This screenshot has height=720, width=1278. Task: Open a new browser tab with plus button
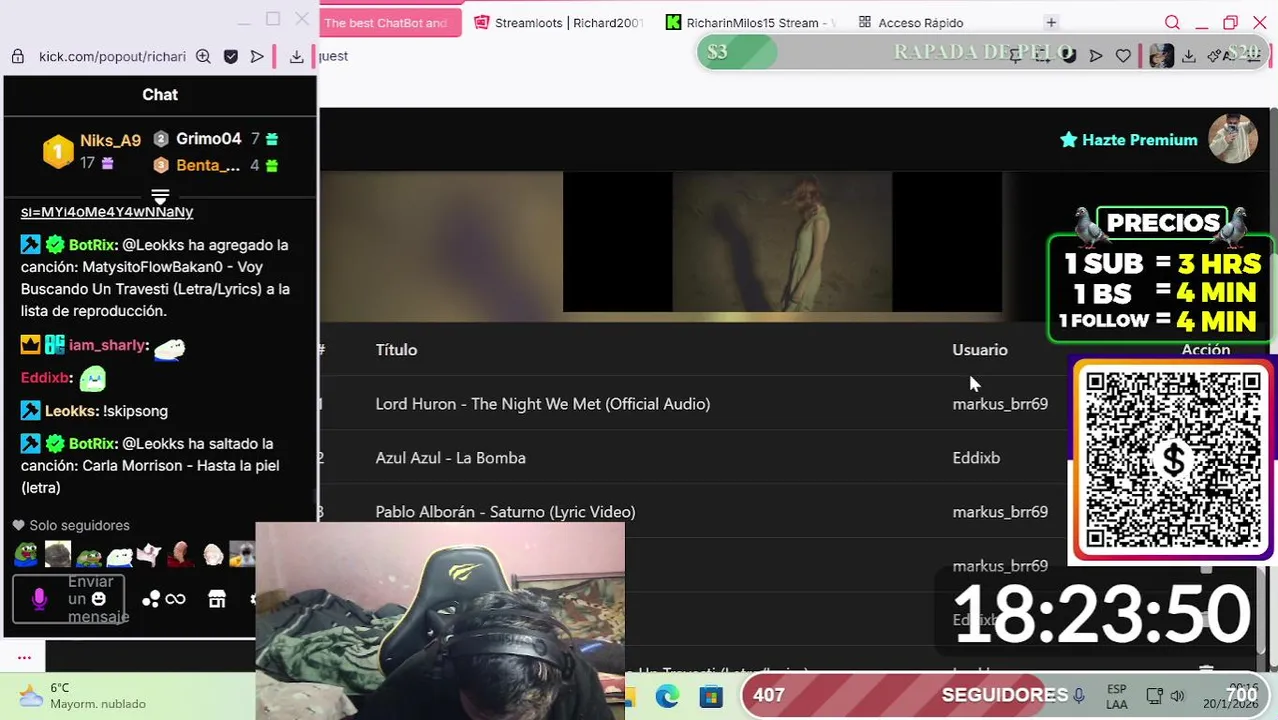(1051, 22)
